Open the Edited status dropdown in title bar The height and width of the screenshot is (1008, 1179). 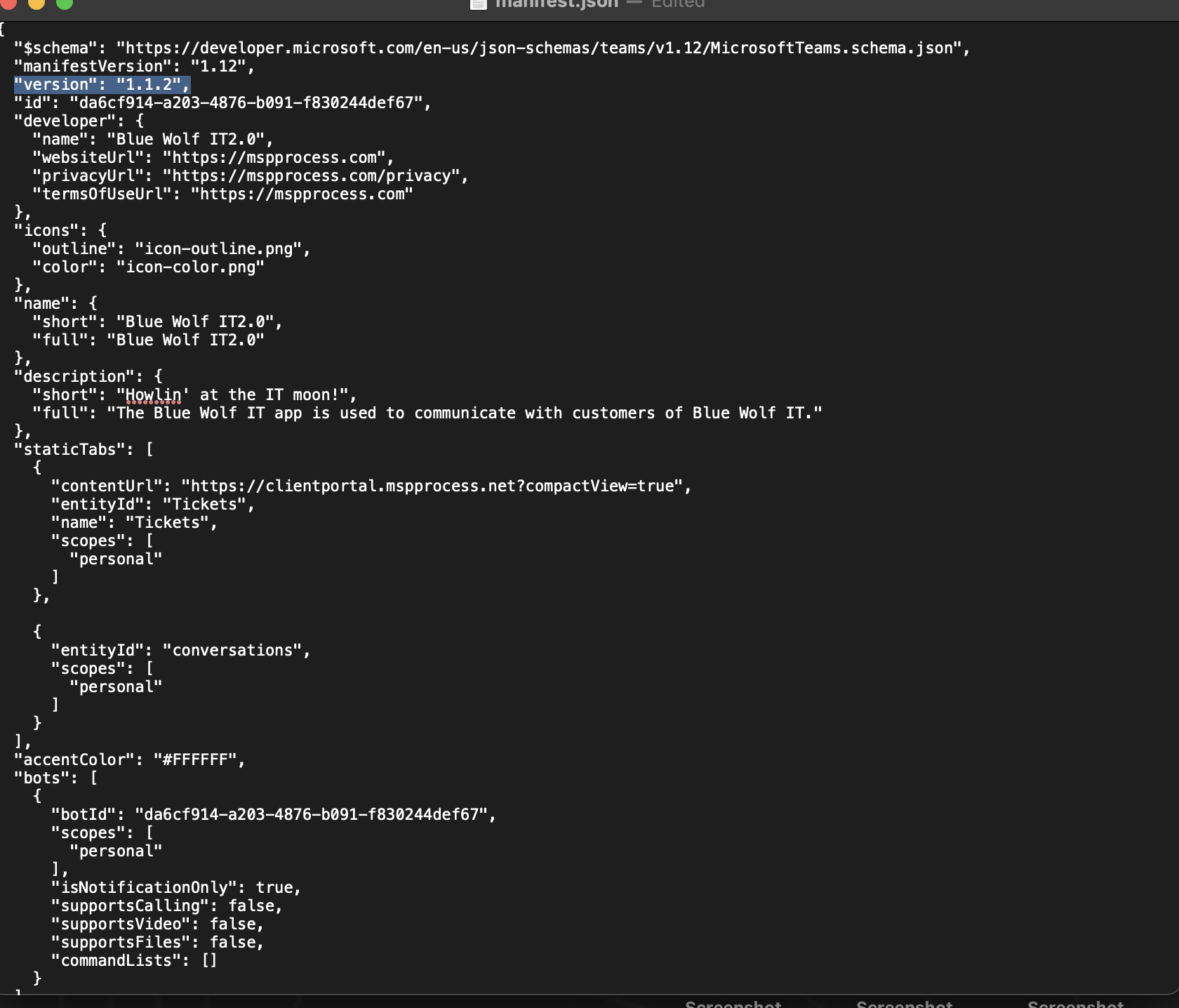point(677,4)
